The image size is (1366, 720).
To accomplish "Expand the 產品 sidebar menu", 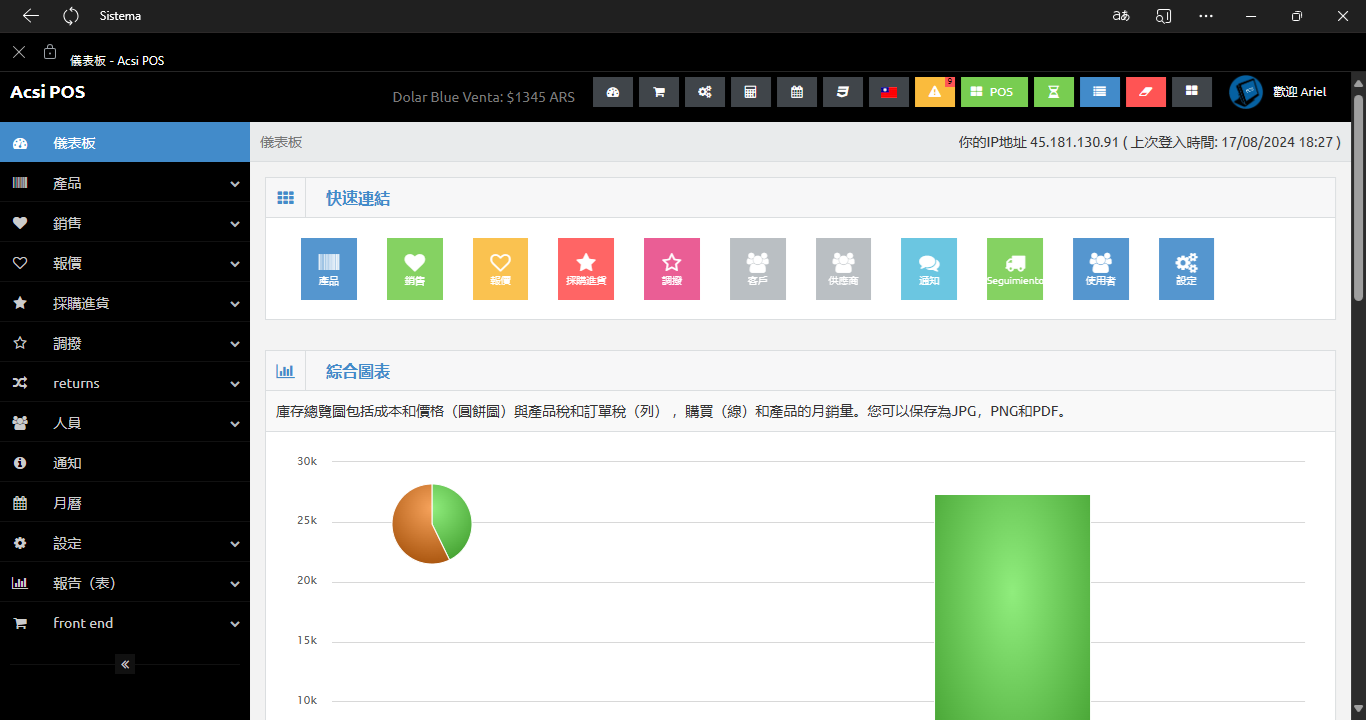I will [x=125, y=183].
